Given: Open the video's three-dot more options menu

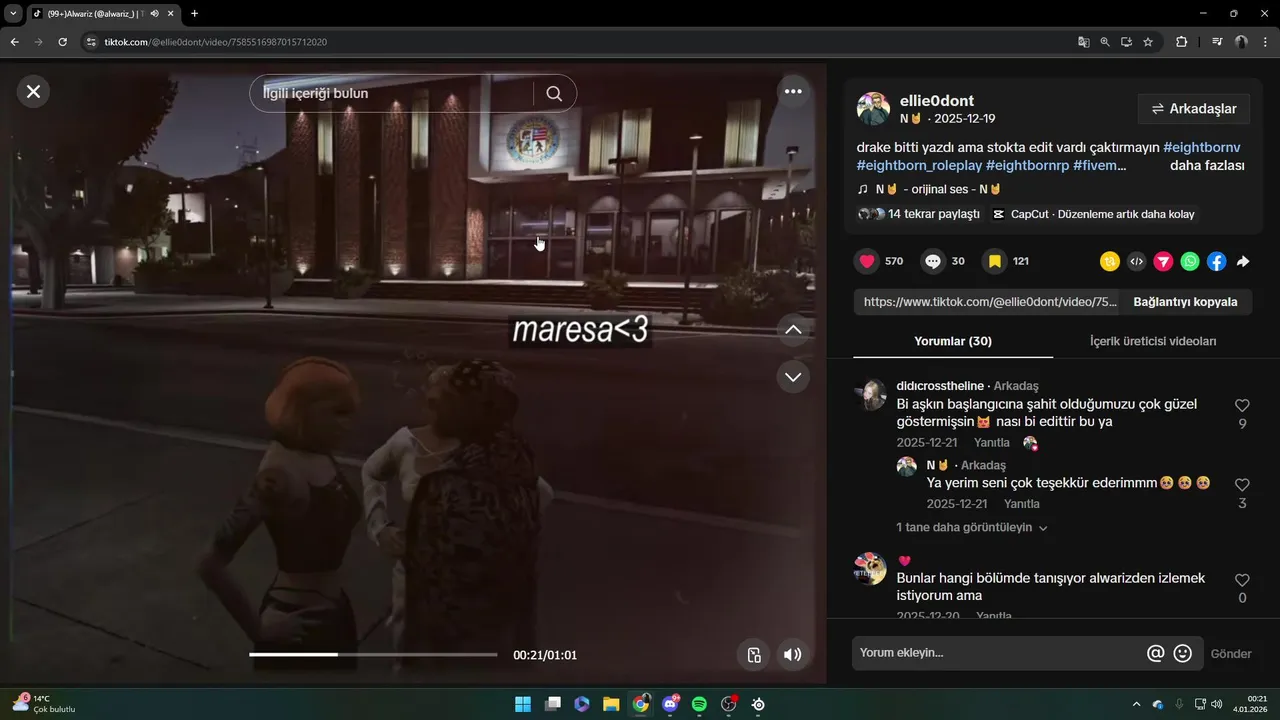Looking at the screenshot, I should pyautogui.click(x=793, y=92).
